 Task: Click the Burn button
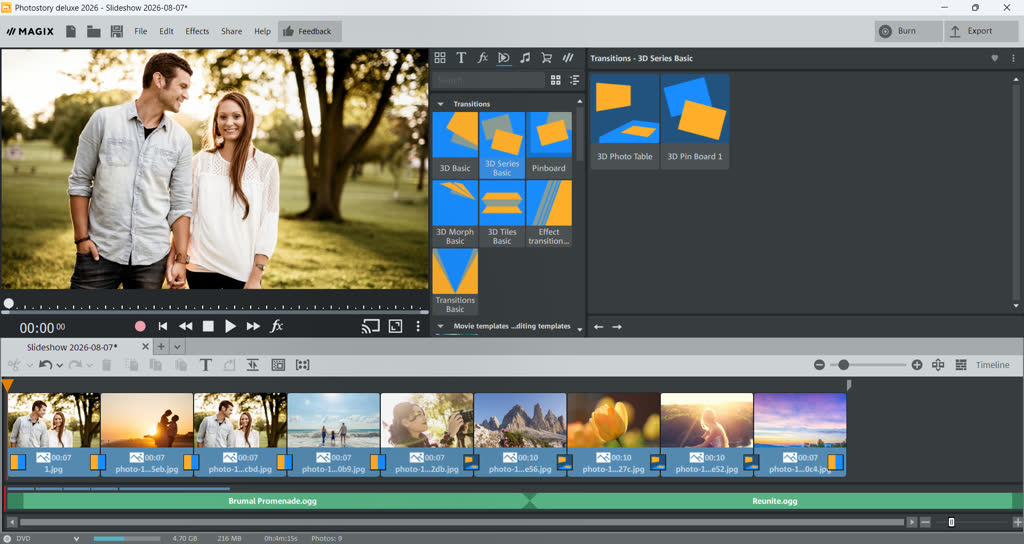click(908, 31)
